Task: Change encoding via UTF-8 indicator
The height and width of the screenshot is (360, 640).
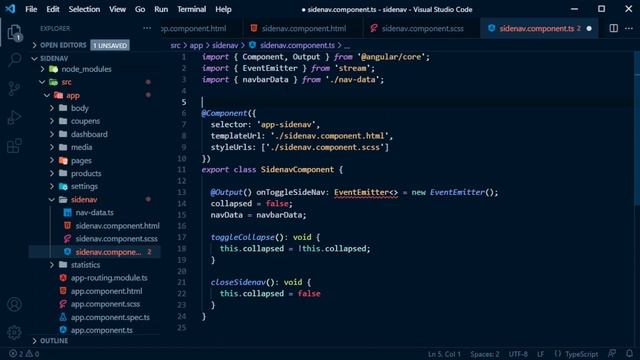Action: (518, 354)
